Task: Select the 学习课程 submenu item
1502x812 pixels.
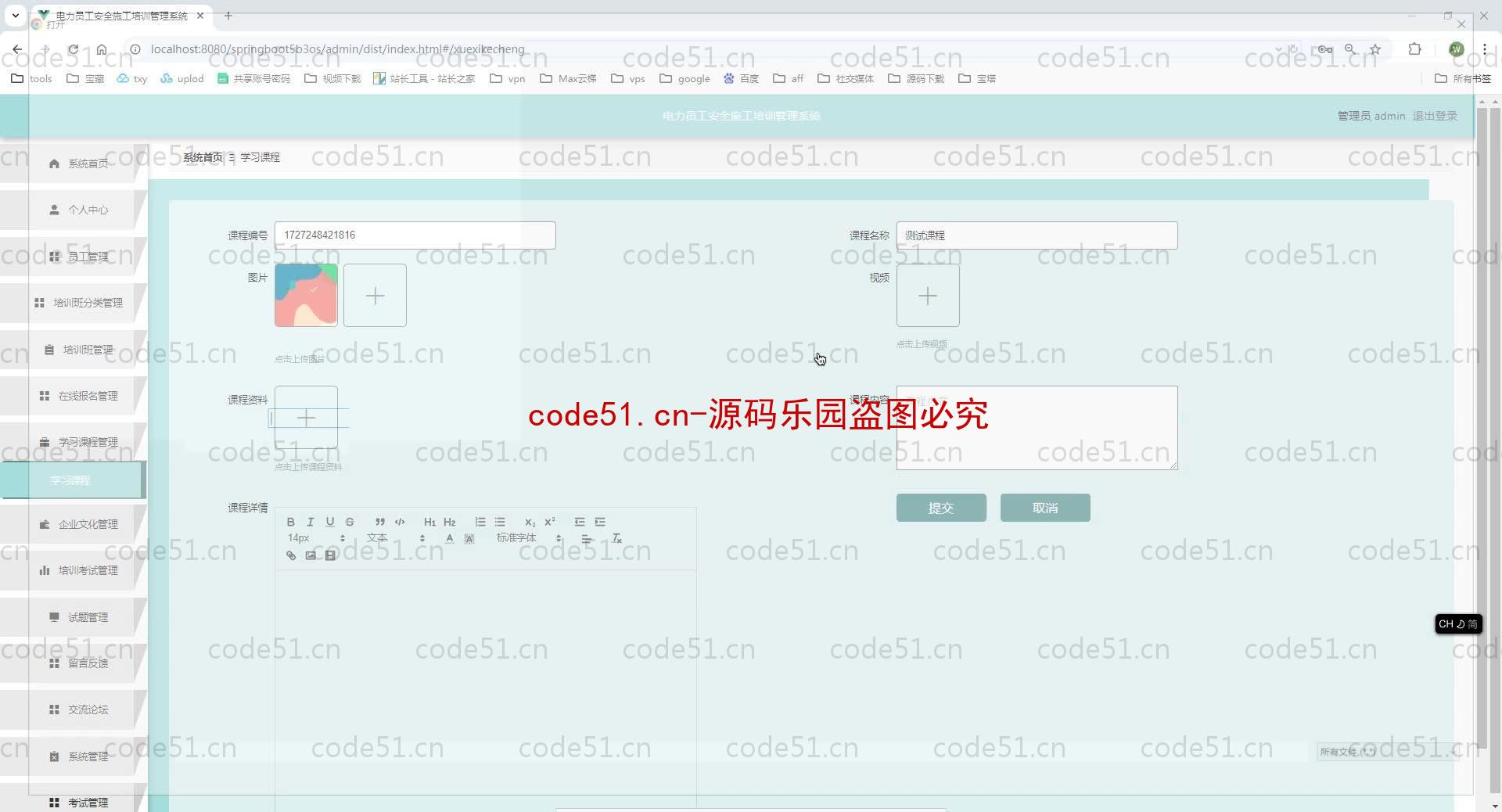Action: click(x=73, y=480)
